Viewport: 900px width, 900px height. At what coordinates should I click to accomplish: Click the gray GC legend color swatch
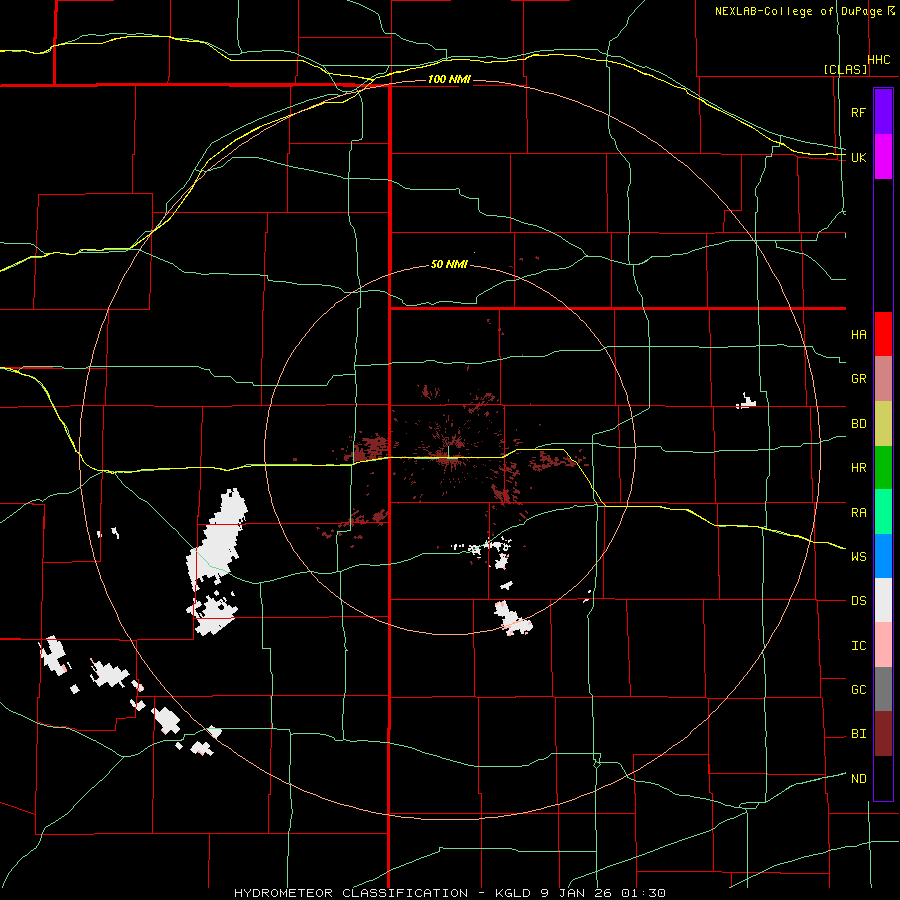[x=883, y=689]
